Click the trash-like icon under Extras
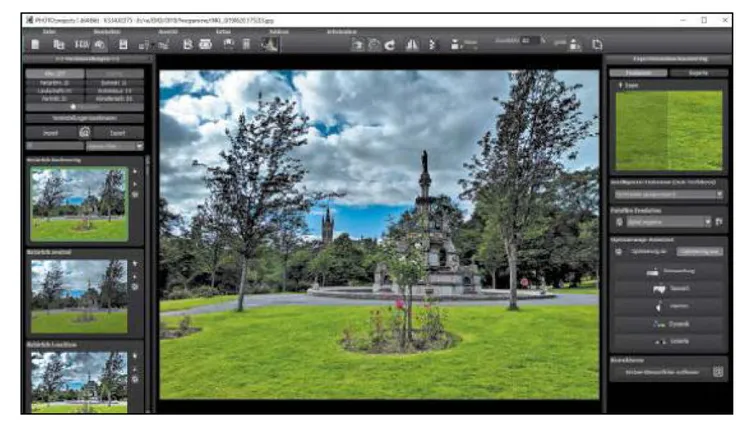The height and width of the screenshot is (421, 750). click(x=246, y=44)
